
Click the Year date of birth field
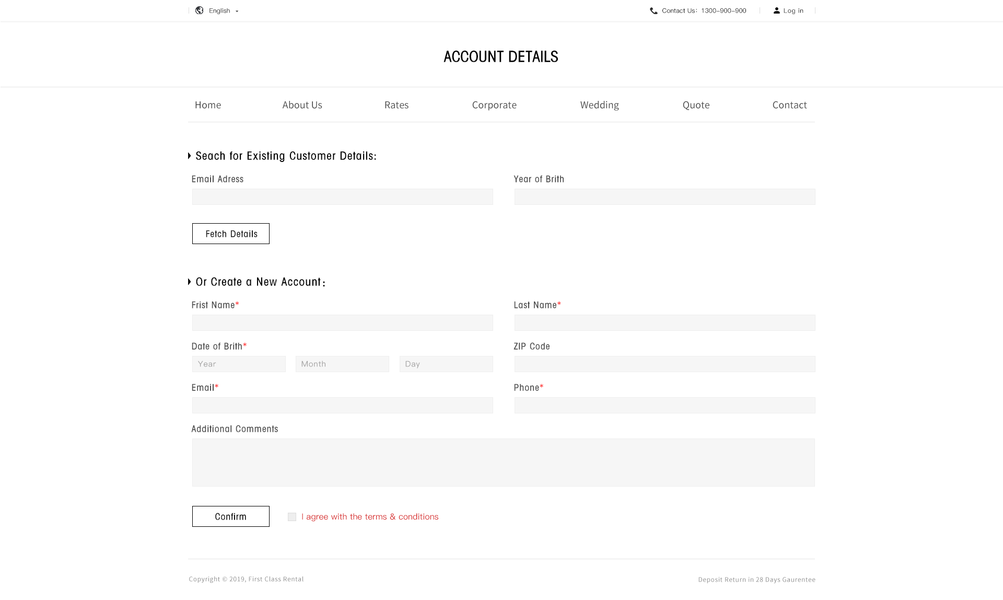pyautogui.click(x=238, y=364)
